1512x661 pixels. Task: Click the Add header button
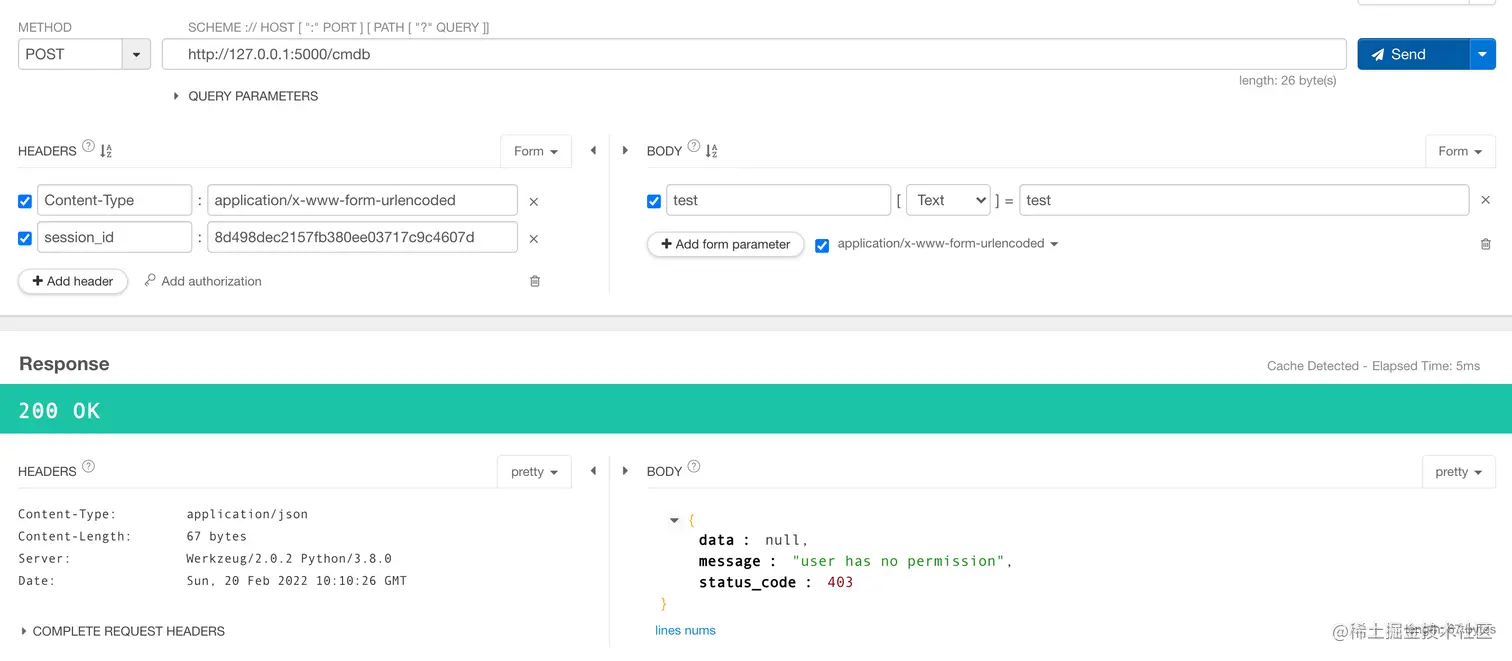[73, 281]
